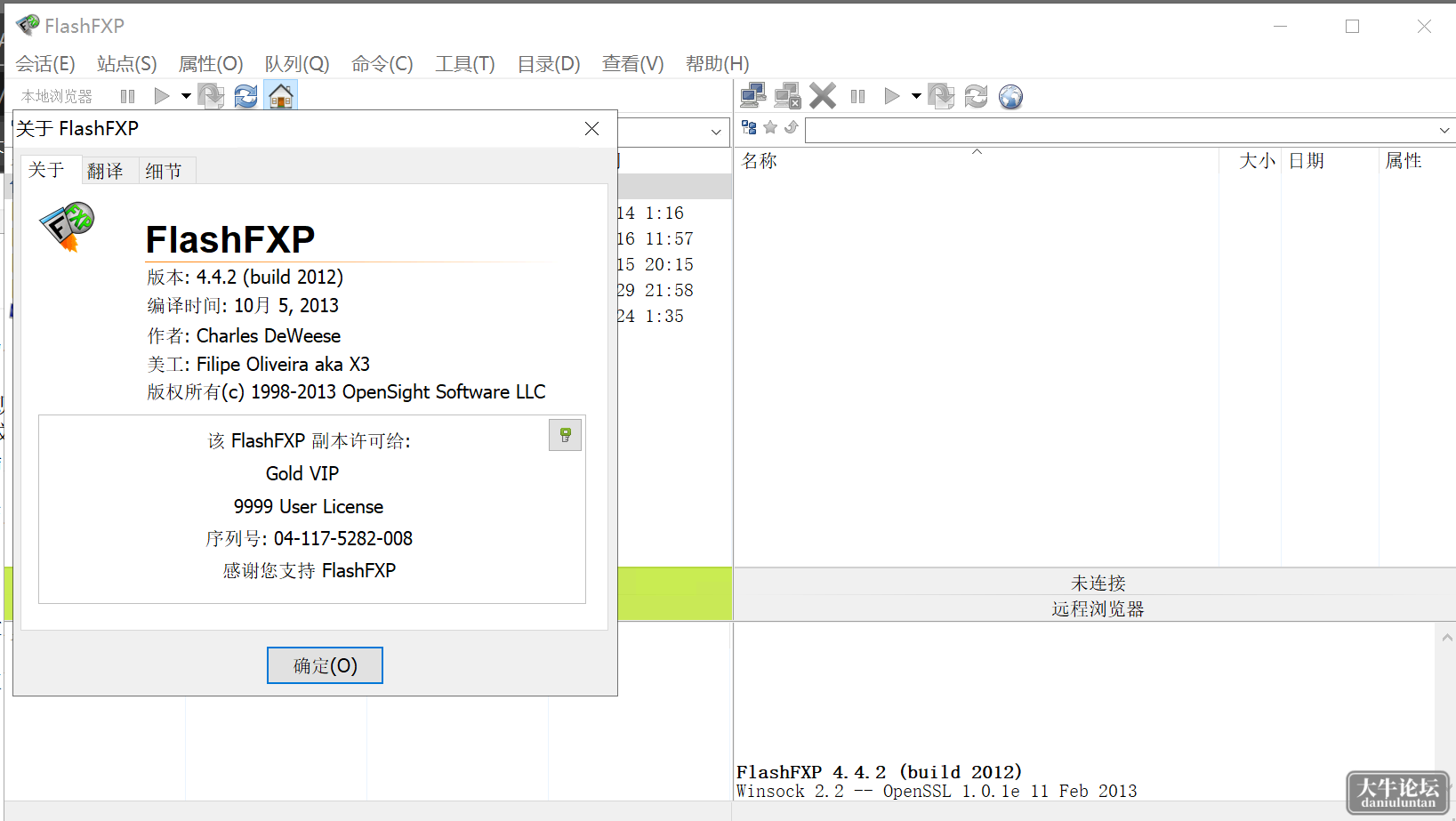Click the local toolbar's transfer queue icon
1456x821 pixels.
coord(211,96)
